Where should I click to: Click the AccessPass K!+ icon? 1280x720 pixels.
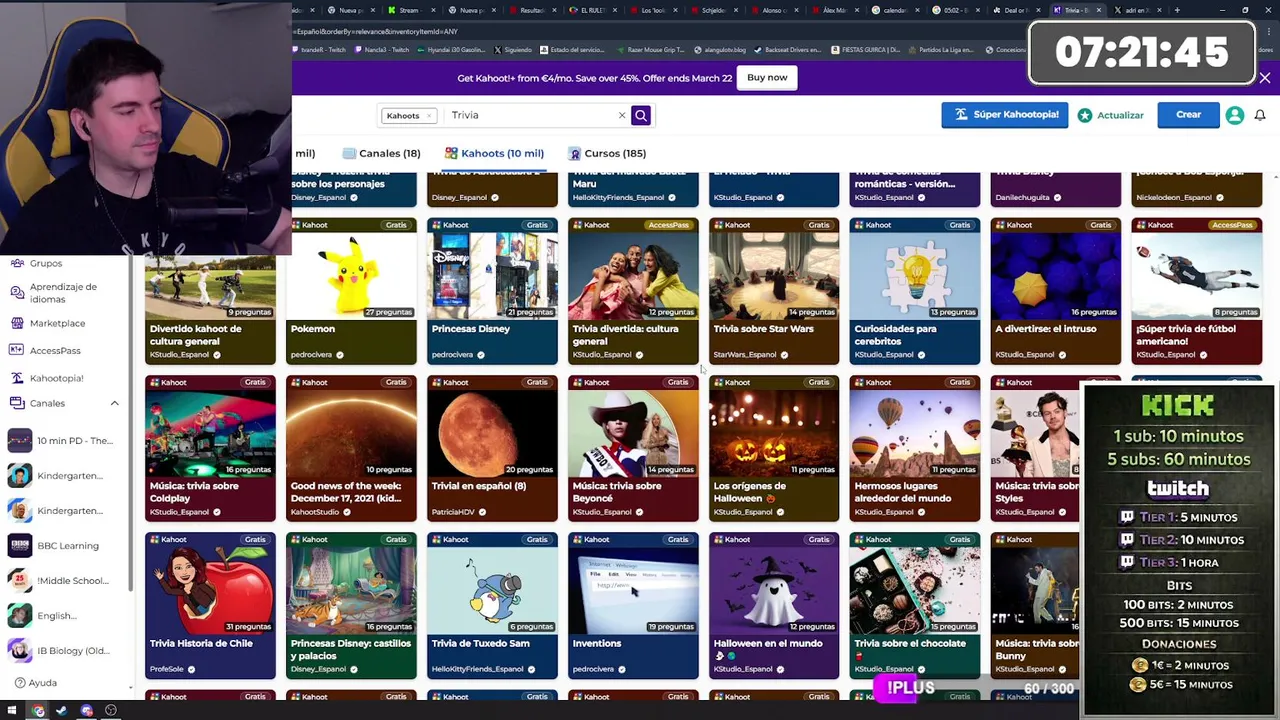click(x=17, y=350)
